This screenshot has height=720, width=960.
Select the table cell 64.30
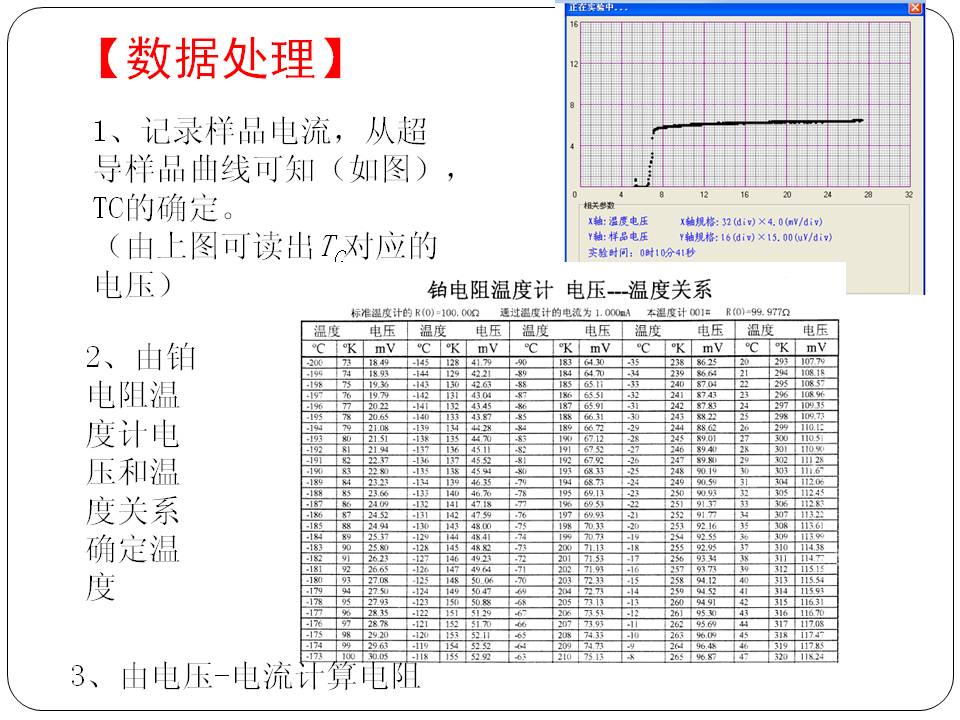click(x=593, y=362)
